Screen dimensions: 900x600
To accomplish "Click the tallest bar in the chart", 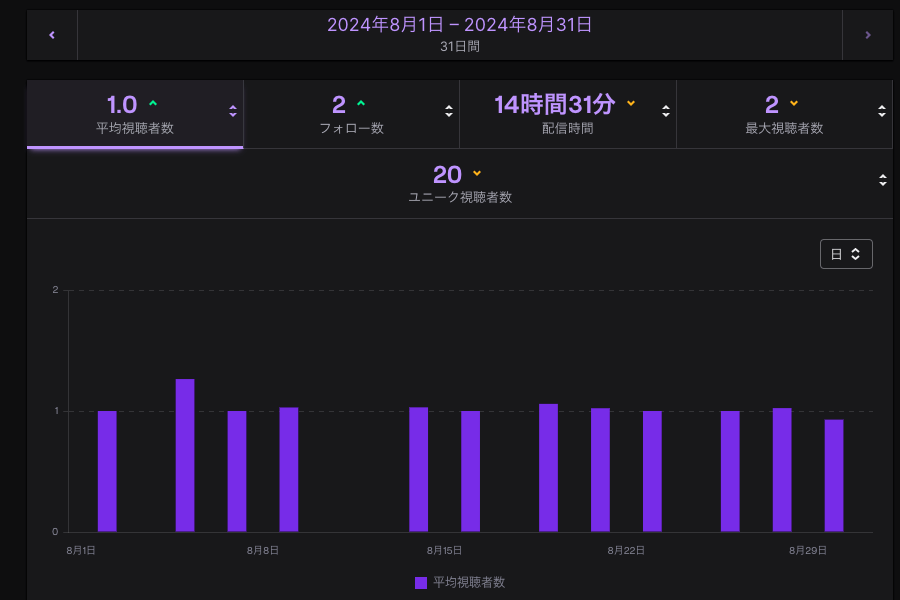I will (185, 455).
